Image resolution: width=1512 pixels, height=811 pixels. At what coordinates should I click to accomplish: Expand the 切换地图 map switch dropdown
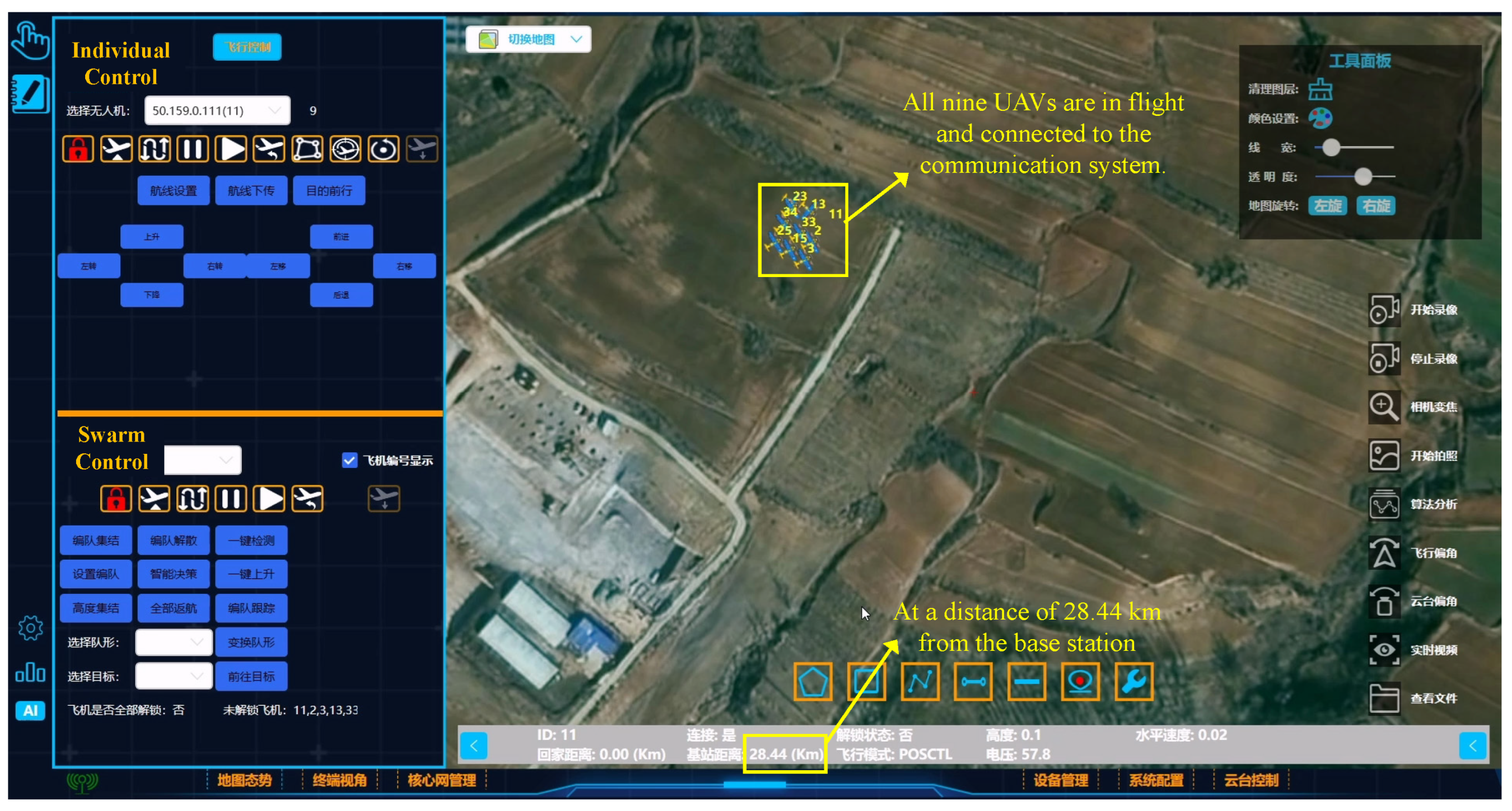click(528, 39)
